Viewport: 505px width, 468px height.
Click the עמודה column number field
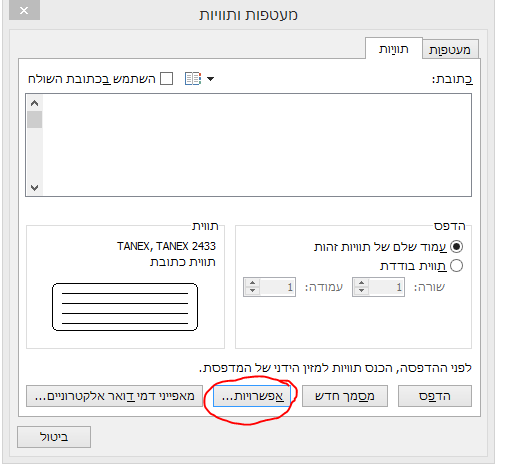(x=277, y=287)
